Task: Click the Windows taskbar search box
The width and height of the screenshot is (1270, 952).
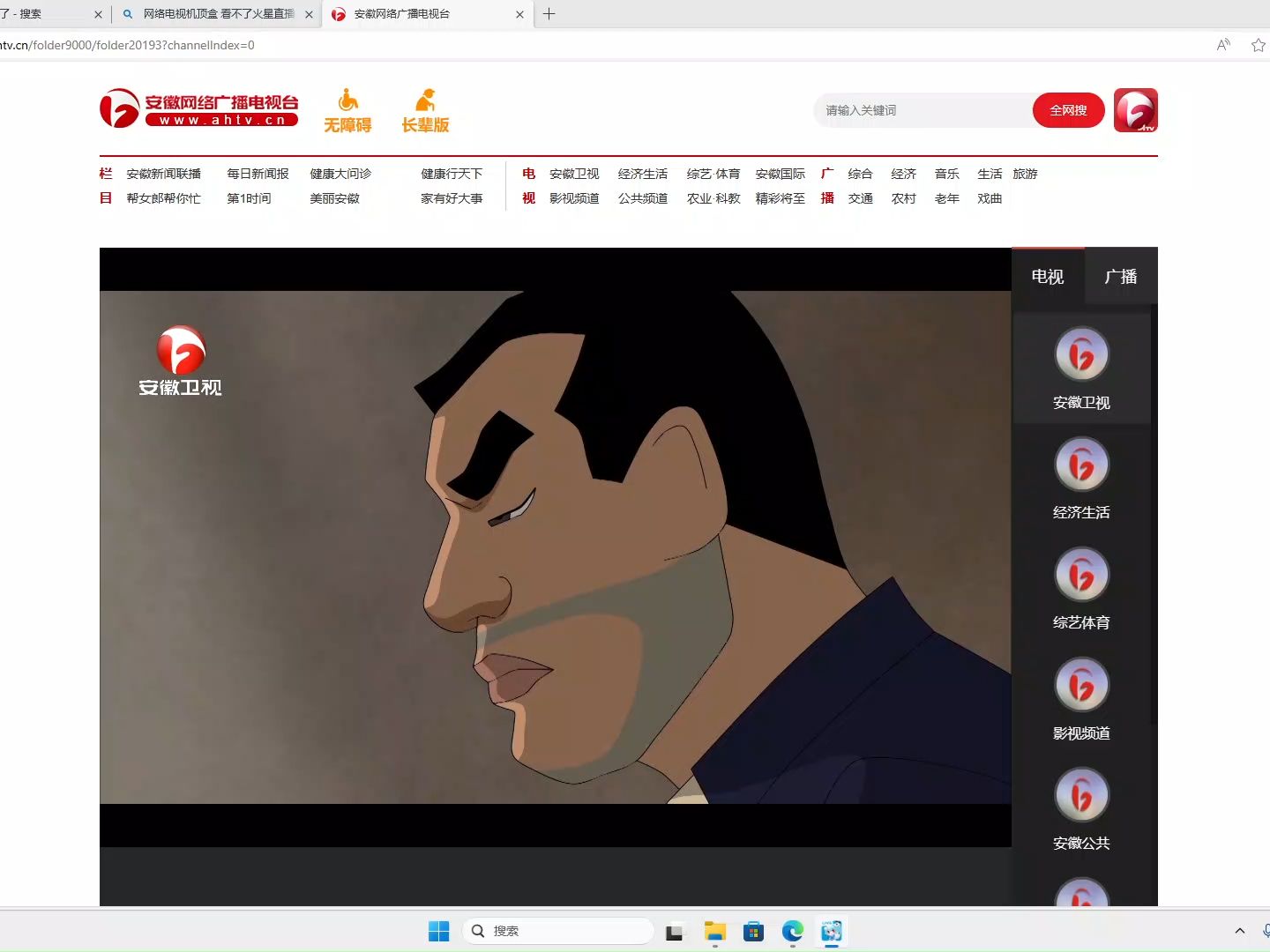Action: (x=558, y=931)
